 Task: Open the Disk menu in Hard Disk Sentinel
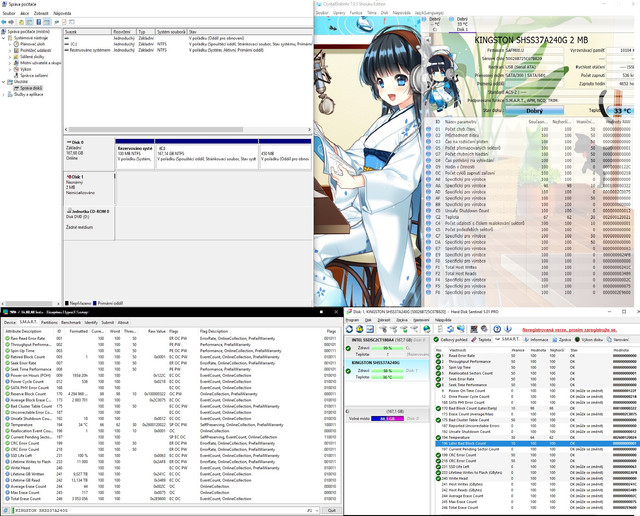click(368, 320)
